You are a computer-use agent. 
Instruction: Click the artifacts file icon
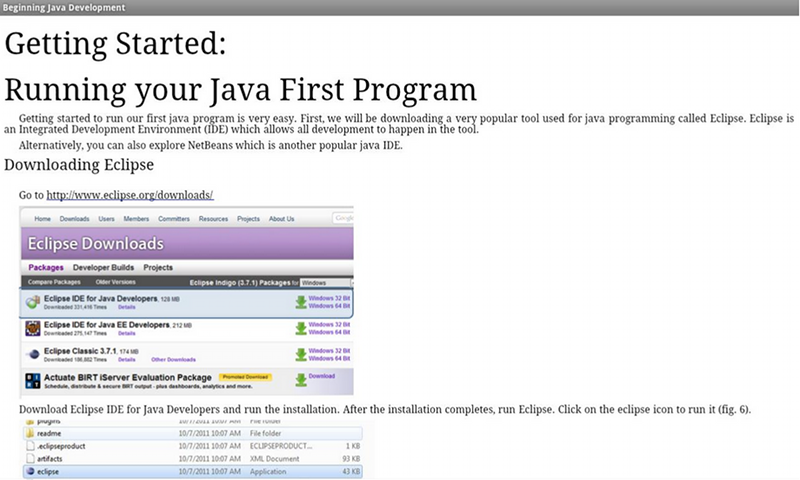[x=30, y=459]
